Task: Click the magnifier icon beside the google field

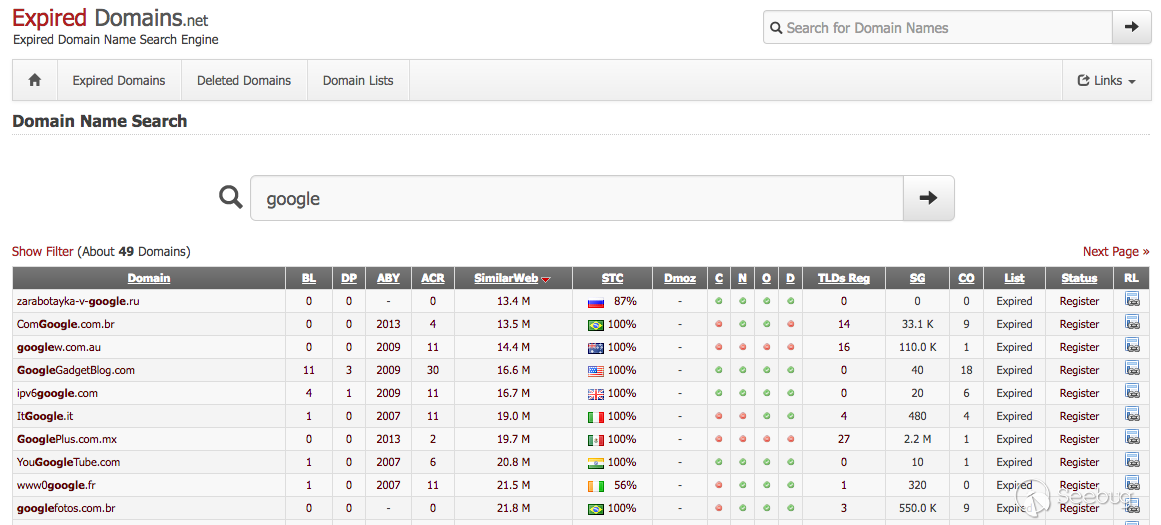Action: 231,198
